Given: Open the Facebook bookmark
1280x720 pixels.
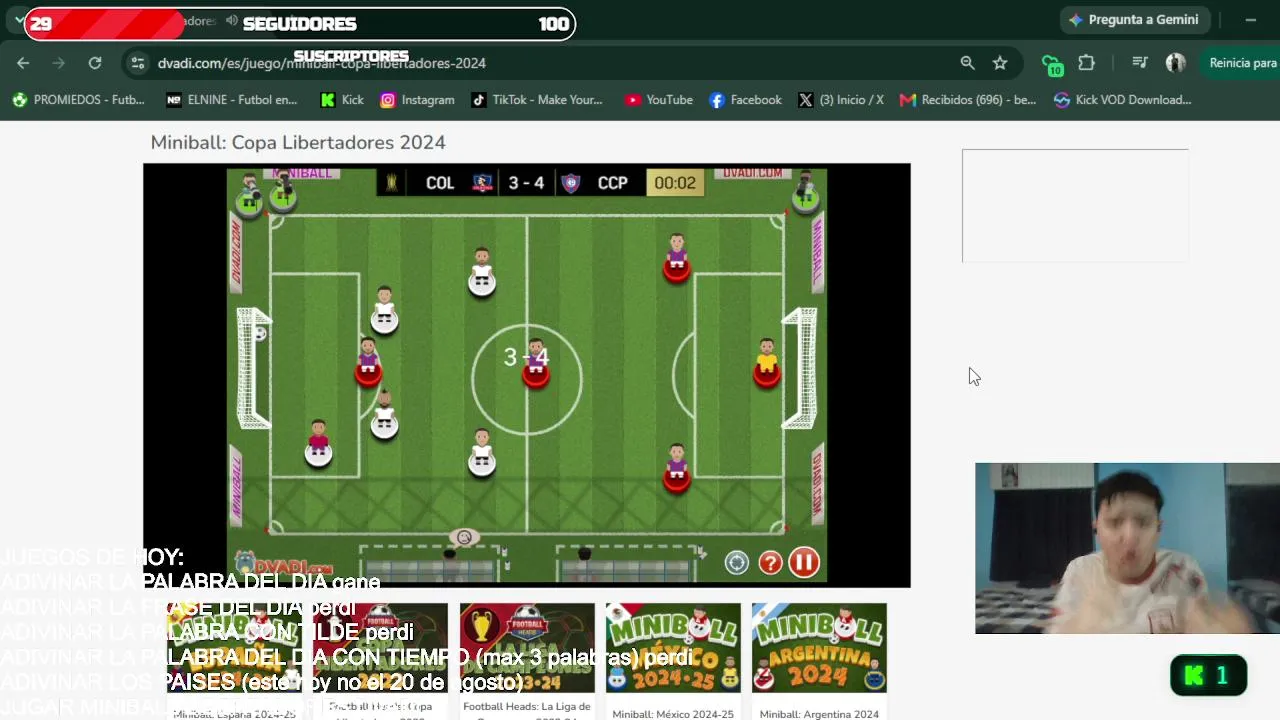Looking at the screenshot, I should (745, 100).
